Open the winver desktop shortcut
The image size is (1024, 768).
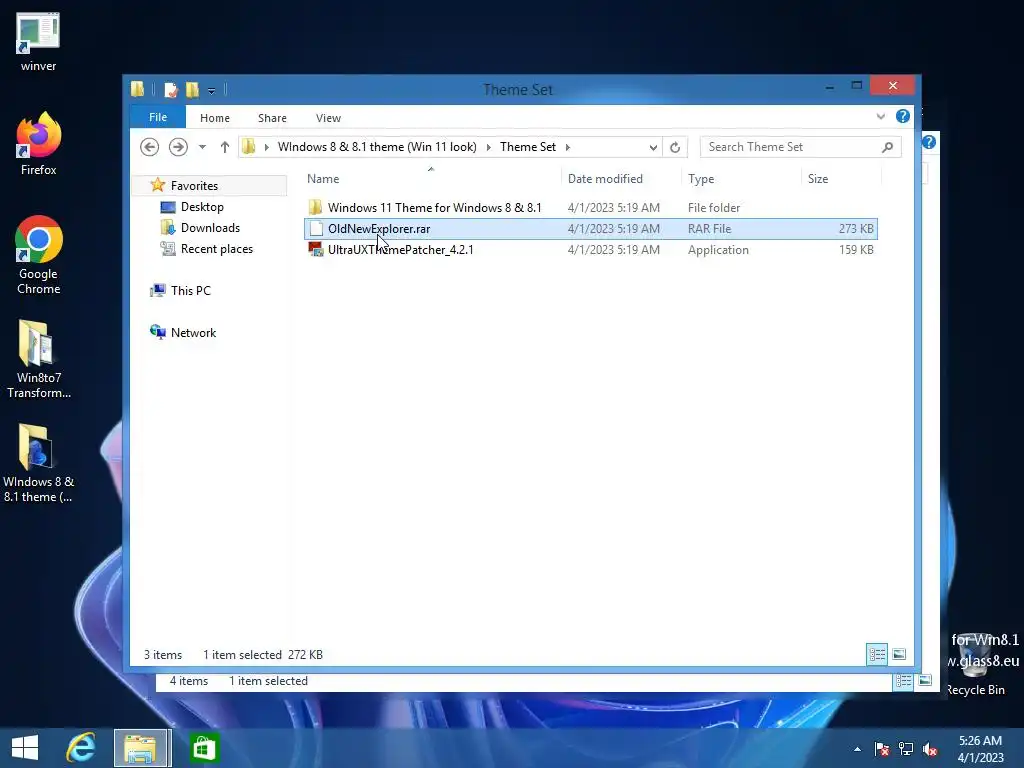[x=38, y=41]
